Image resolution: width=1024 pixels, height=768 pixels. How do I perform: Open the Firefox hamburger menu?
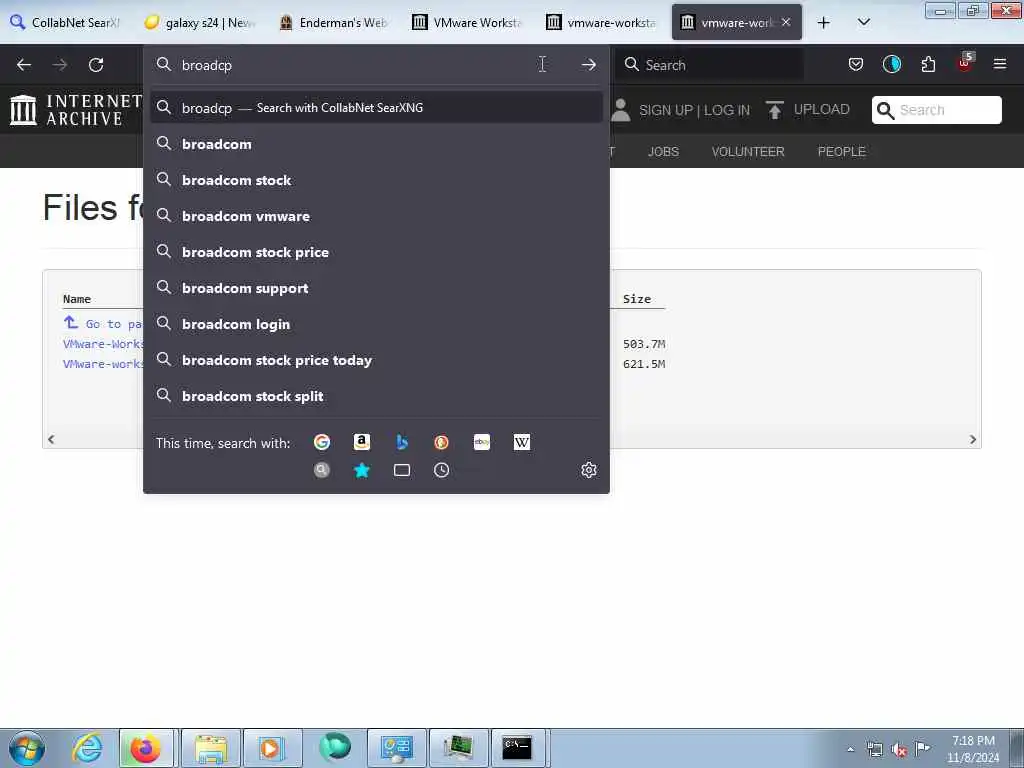coord(1000,64)
